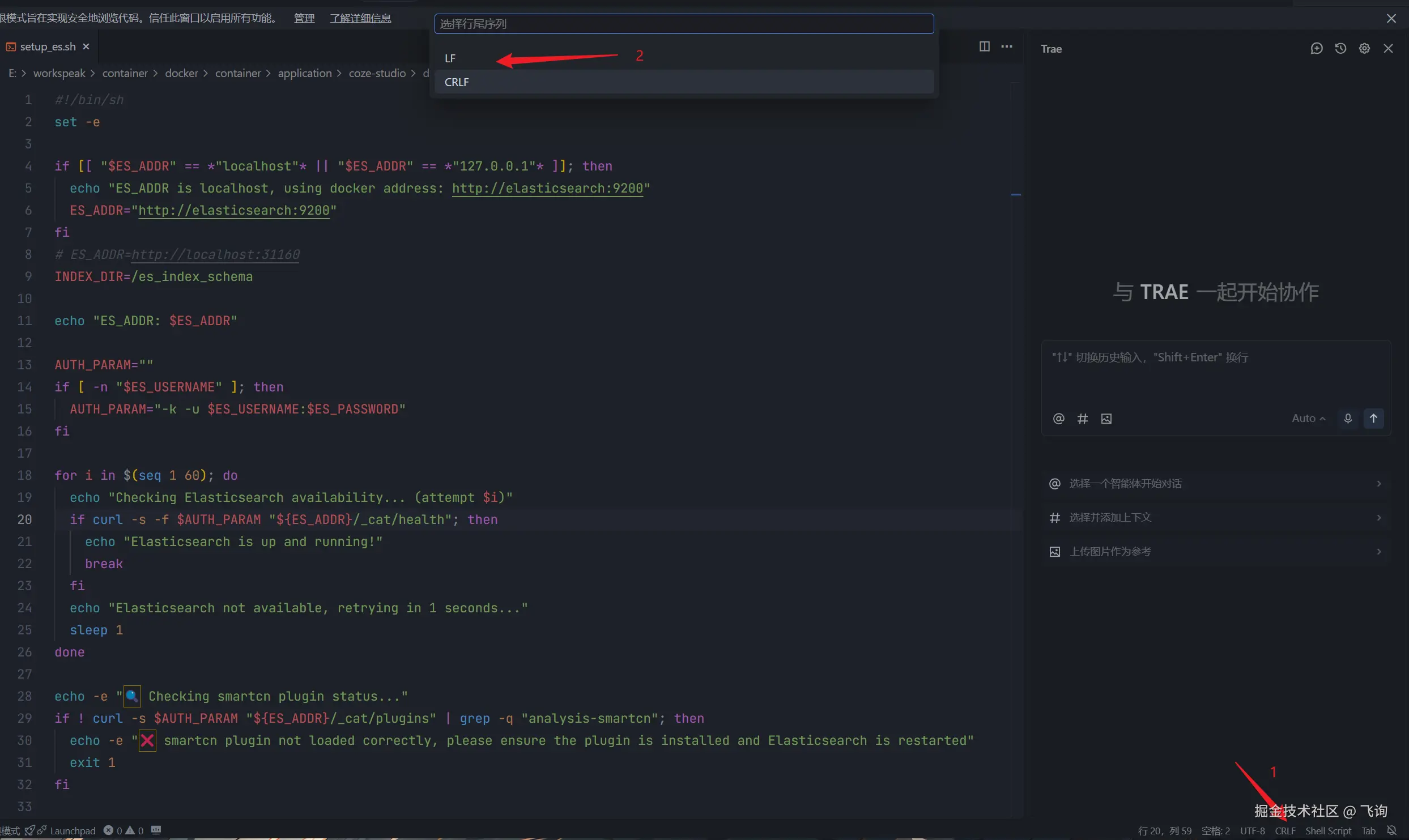Click 'sleep 1' on line 25

tap(96, 630)
